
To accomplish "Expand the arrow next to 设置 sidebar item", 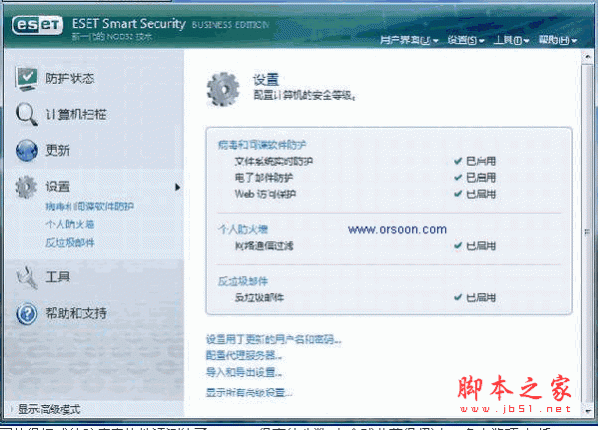I will pyautogui.click(x=177, y=187).
